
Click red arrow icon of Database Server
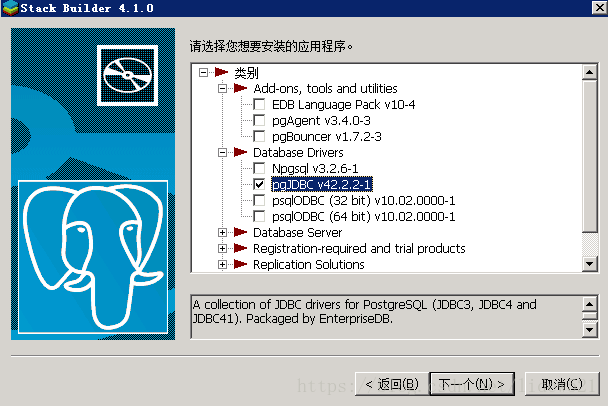(240, 232)
